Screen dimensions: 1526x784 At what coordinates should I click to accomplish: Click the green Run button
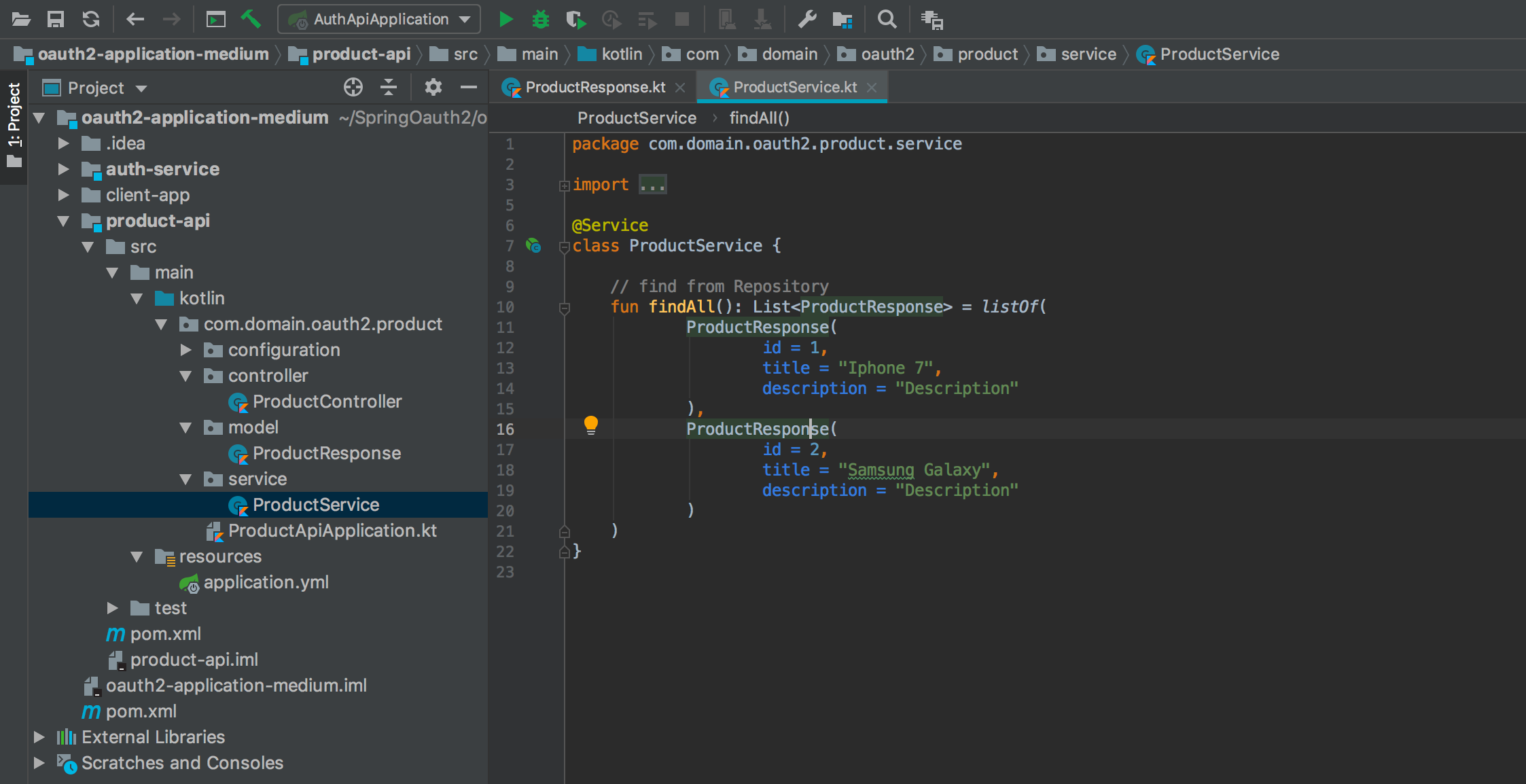pyautogui.click(x=505, y=19)
